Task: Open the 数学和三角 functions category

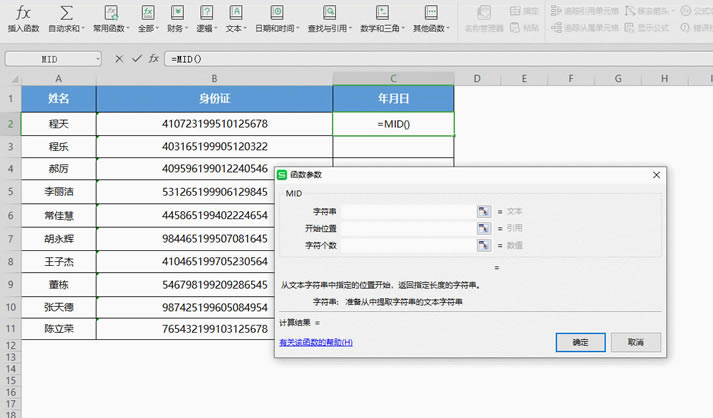Action: (382, 18)
